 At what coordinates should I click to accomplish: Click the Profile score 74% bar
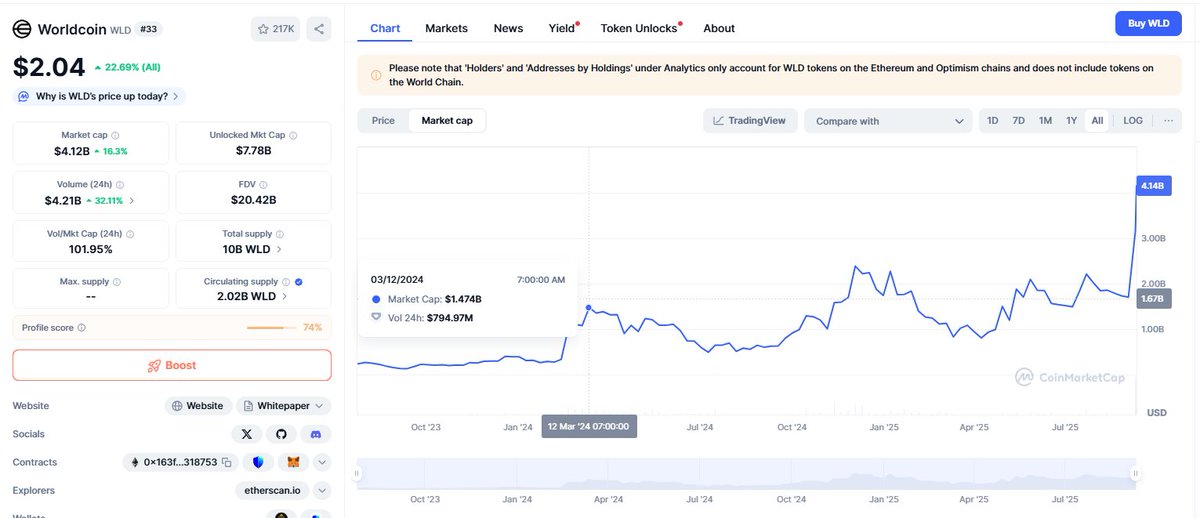click(x=271, y=327)
